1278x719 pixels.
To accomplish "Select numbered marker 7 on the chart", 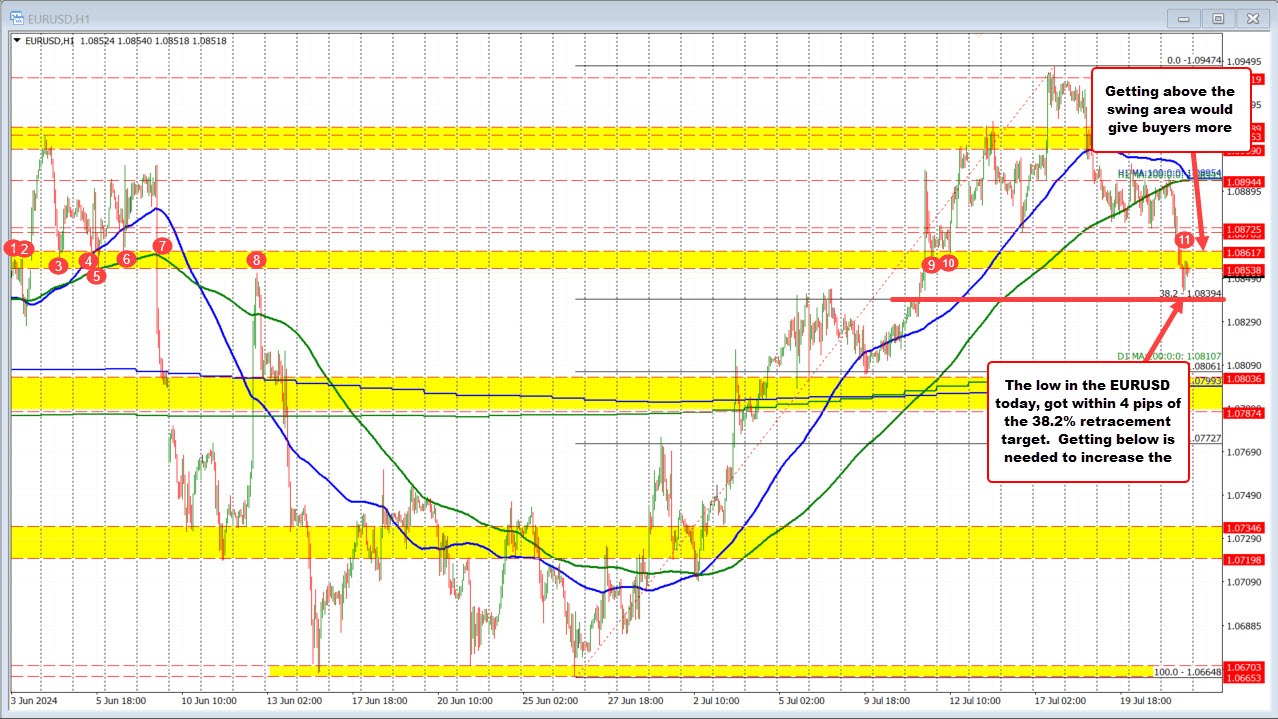I will click(162, 244).
